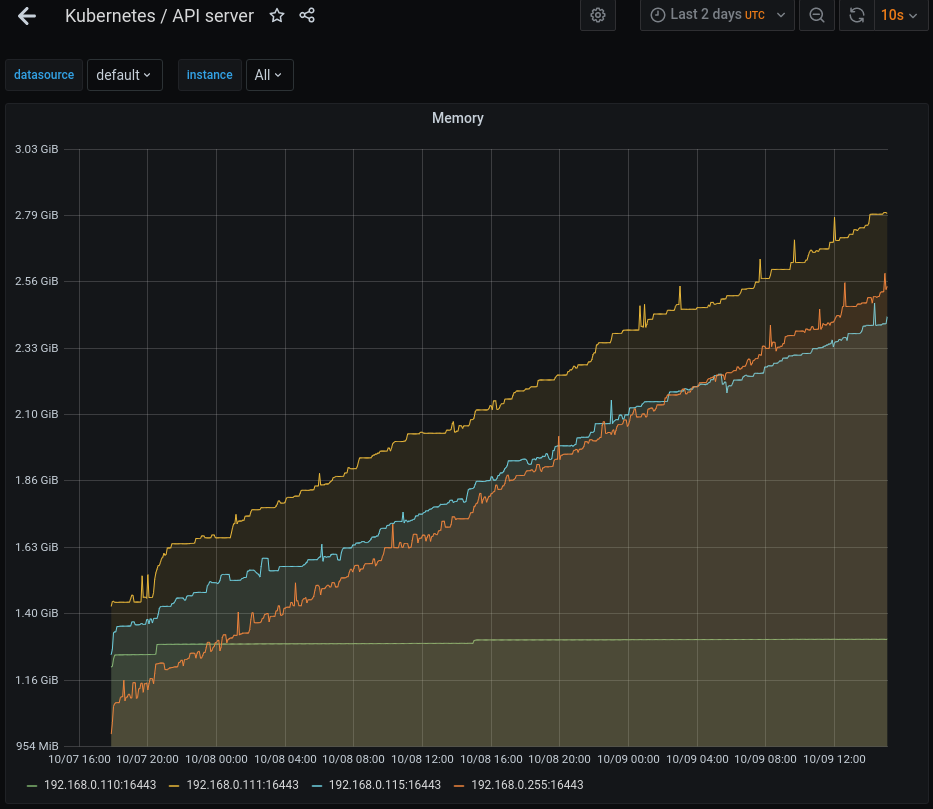Toggle series 192.168.0.110:16443 in legend

(100, 785)
